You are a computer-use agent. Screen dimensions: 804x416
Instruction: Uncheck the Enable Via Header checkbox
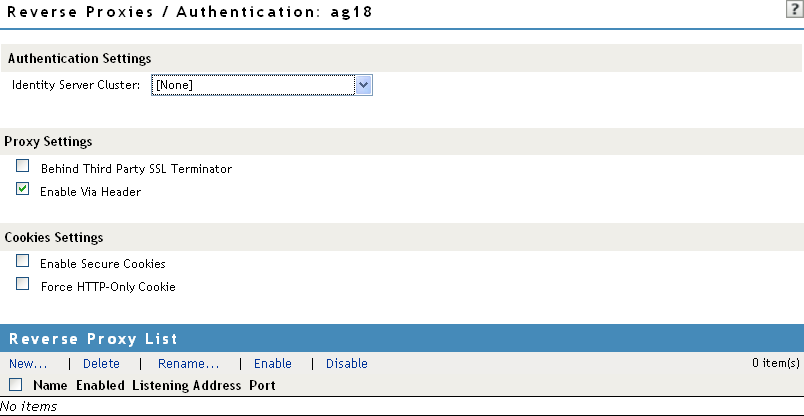23,189
